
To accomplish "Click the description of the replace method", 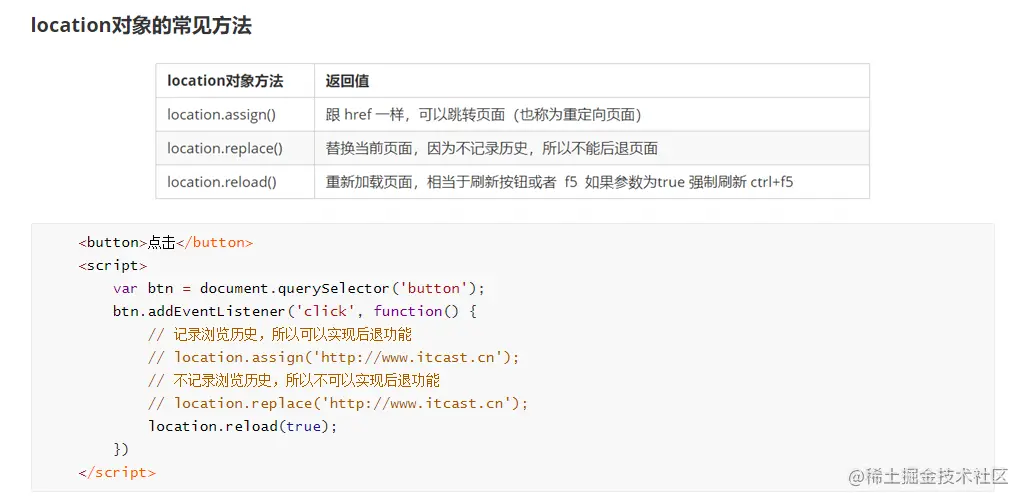I will coord(491,148).
